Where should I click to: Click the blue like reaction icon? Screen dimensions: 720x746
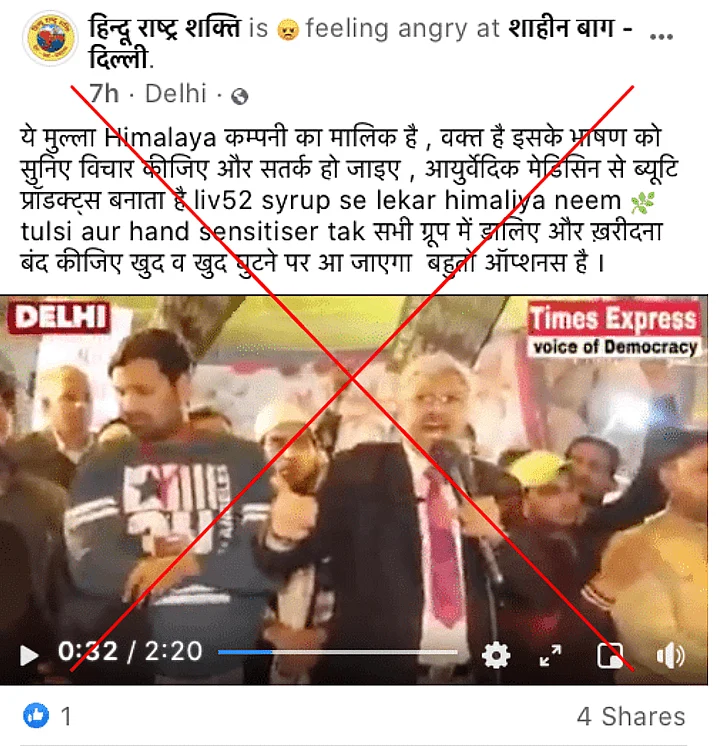pyautogui.click(x=36, y=715)
